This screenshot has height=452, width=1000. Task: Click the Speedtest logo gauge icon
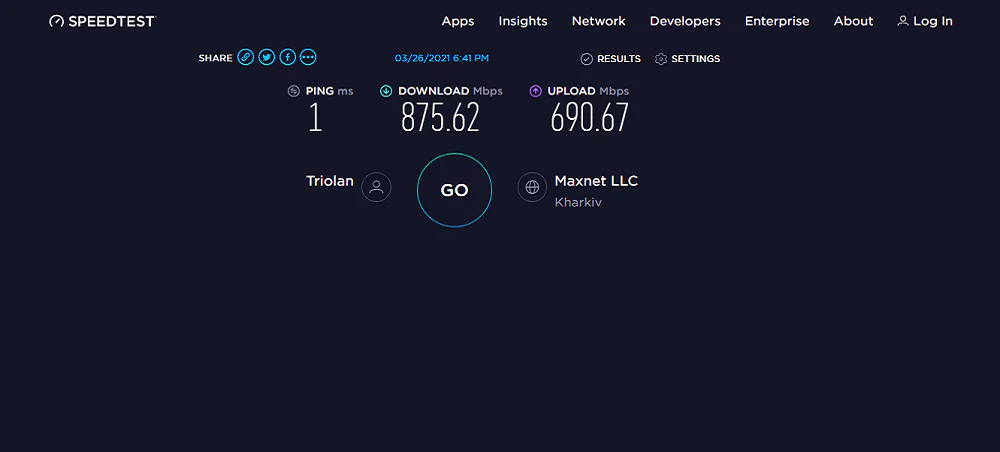pyautogui.click(x=57, y=21)
